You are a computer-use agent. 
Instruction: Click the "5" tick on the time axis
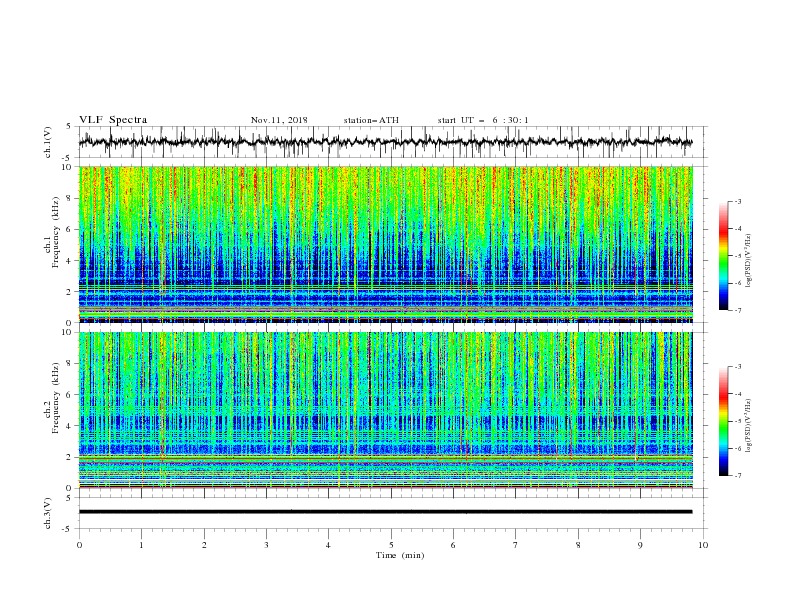pos(391,545)
